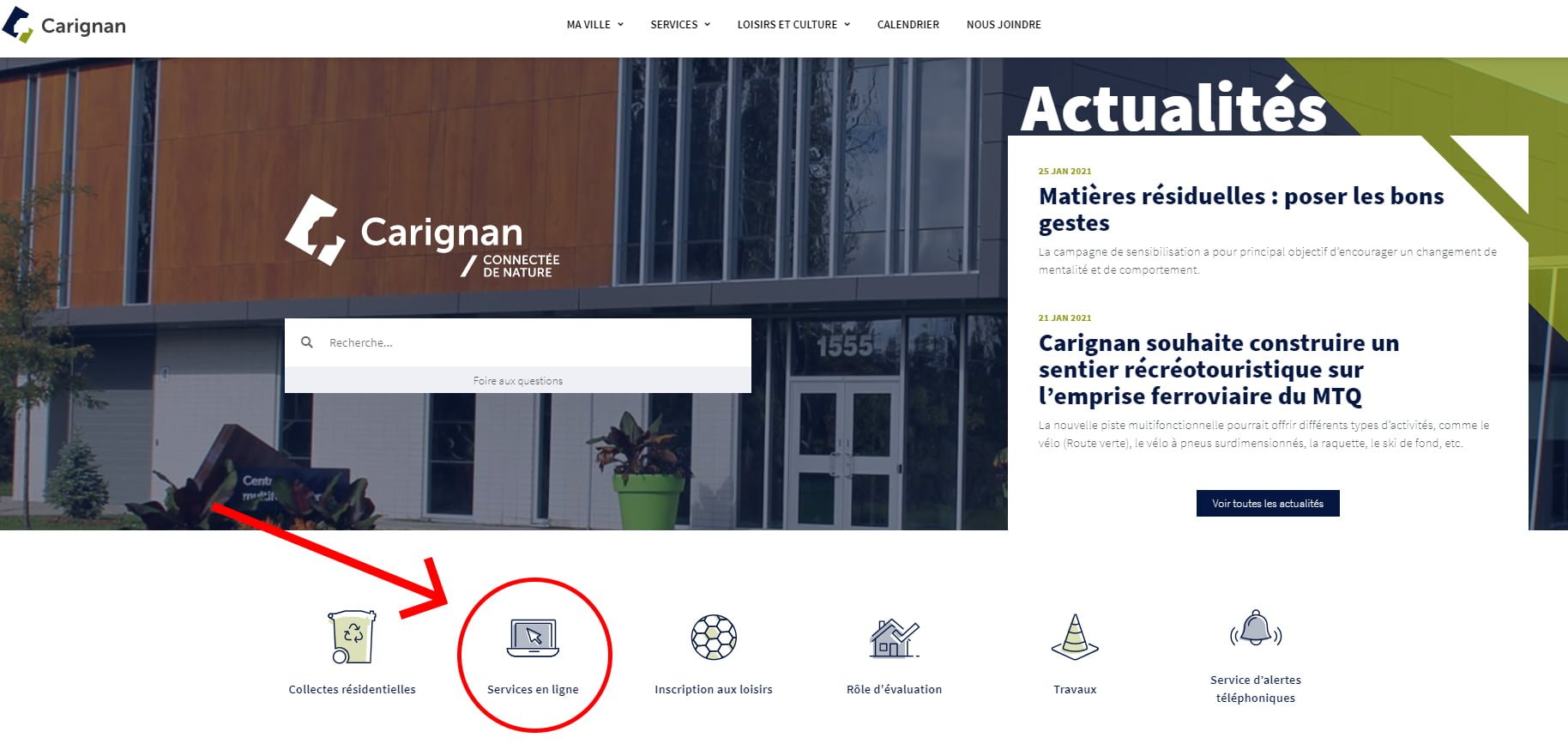Open the NOUS JOINDRE menu item
The width and height of the screenshot is (1568, 750).
click(x=1004, y=25)
